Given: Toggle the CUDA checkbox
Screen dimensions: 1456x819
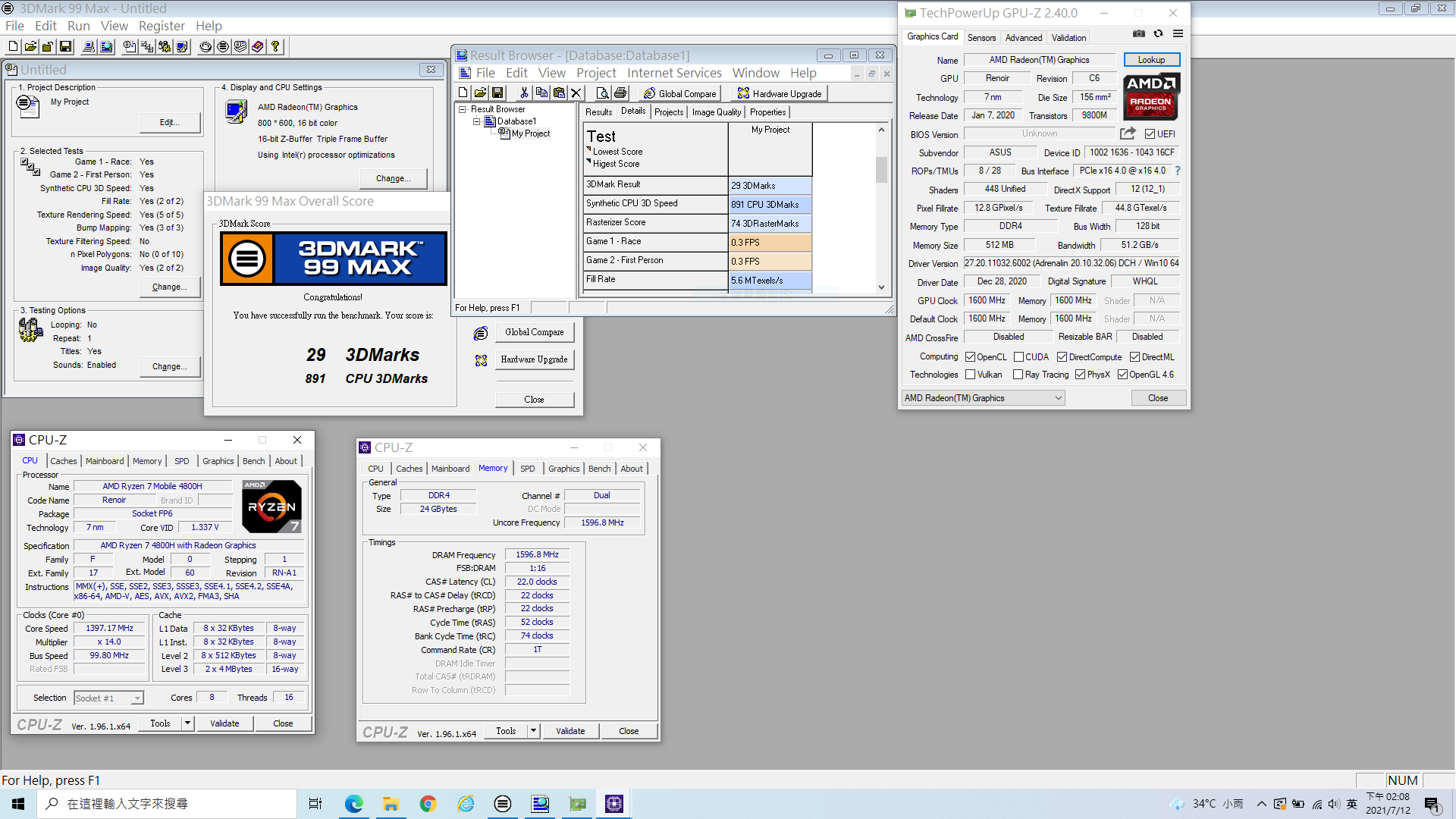Looking at the screenshot, I should 1019,357.
